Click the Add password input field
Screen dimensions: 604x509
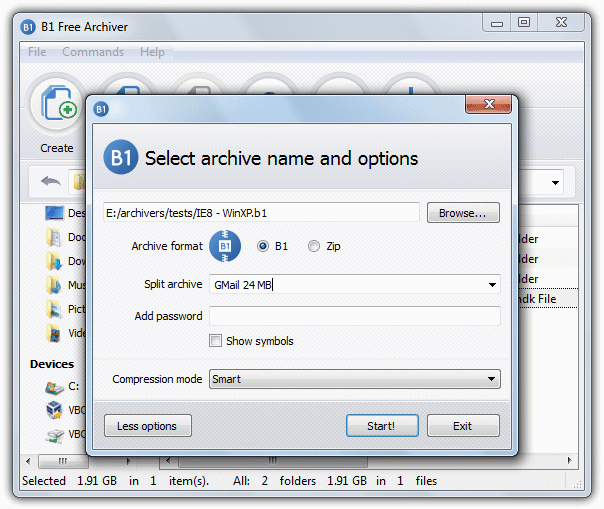(x=355, y=316)
